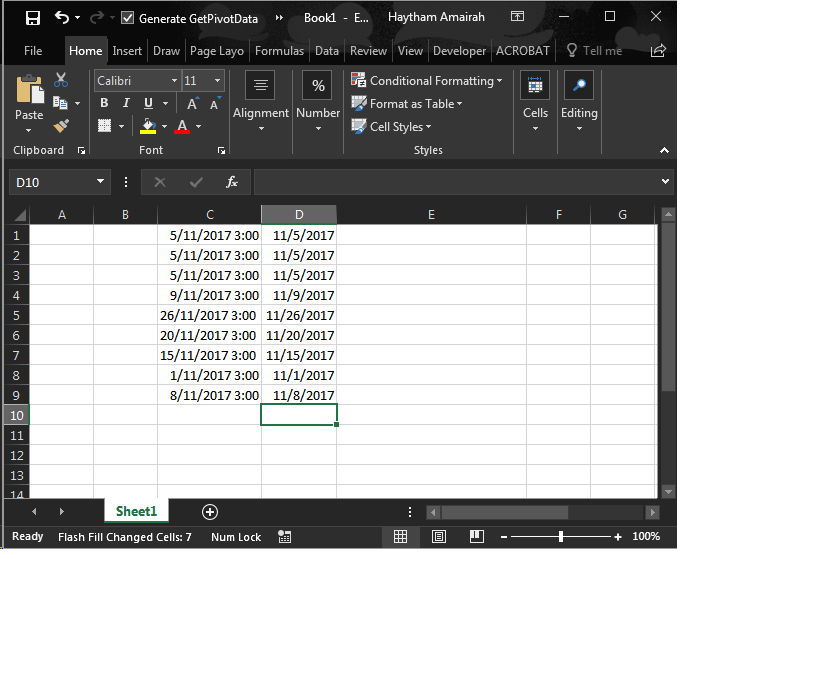Screen dimensions: 831x691
Task: Switch to Page Break Preview view
Action: click(477, 537)
